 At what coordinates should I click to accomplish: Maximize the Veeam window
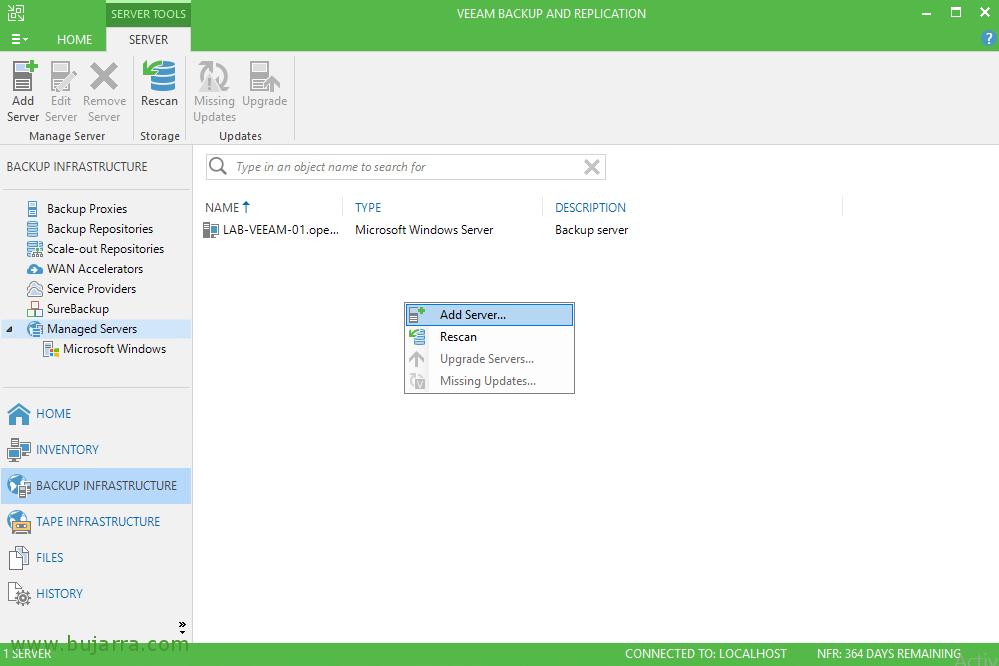956,13
